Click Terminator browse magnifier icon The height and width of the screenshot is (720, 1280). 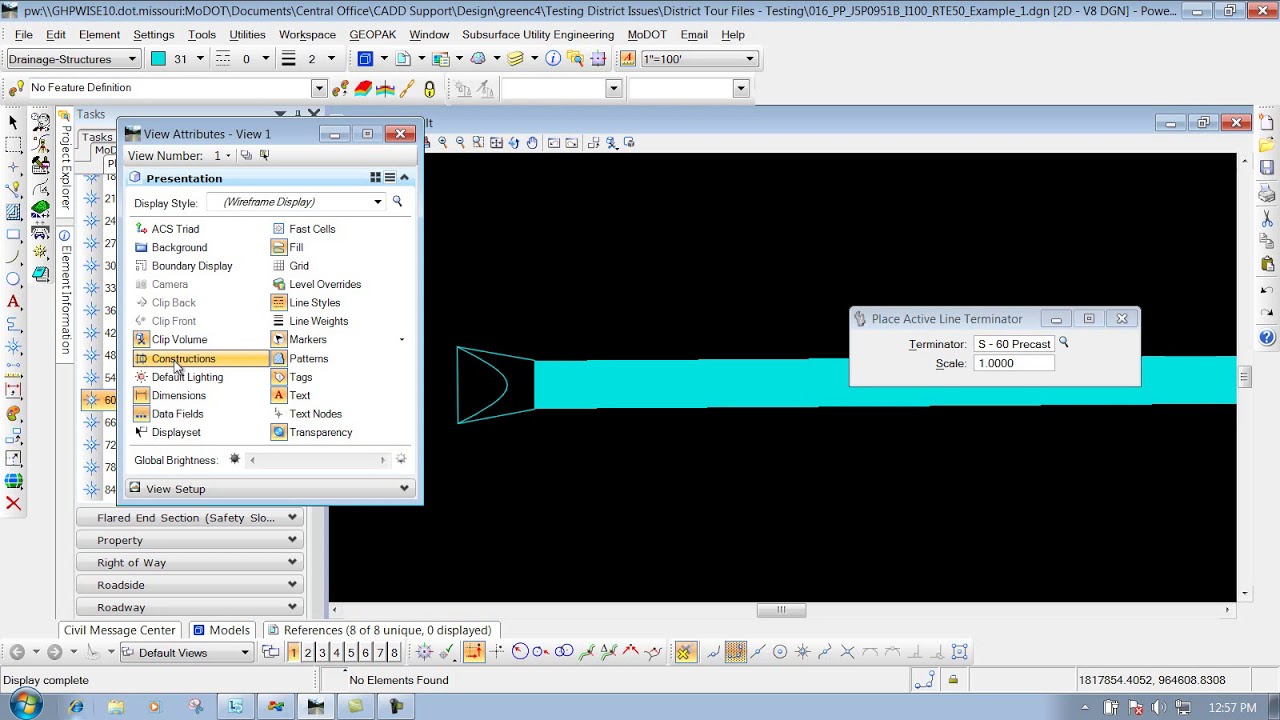pyautogui.click(x=1064, y=343)
